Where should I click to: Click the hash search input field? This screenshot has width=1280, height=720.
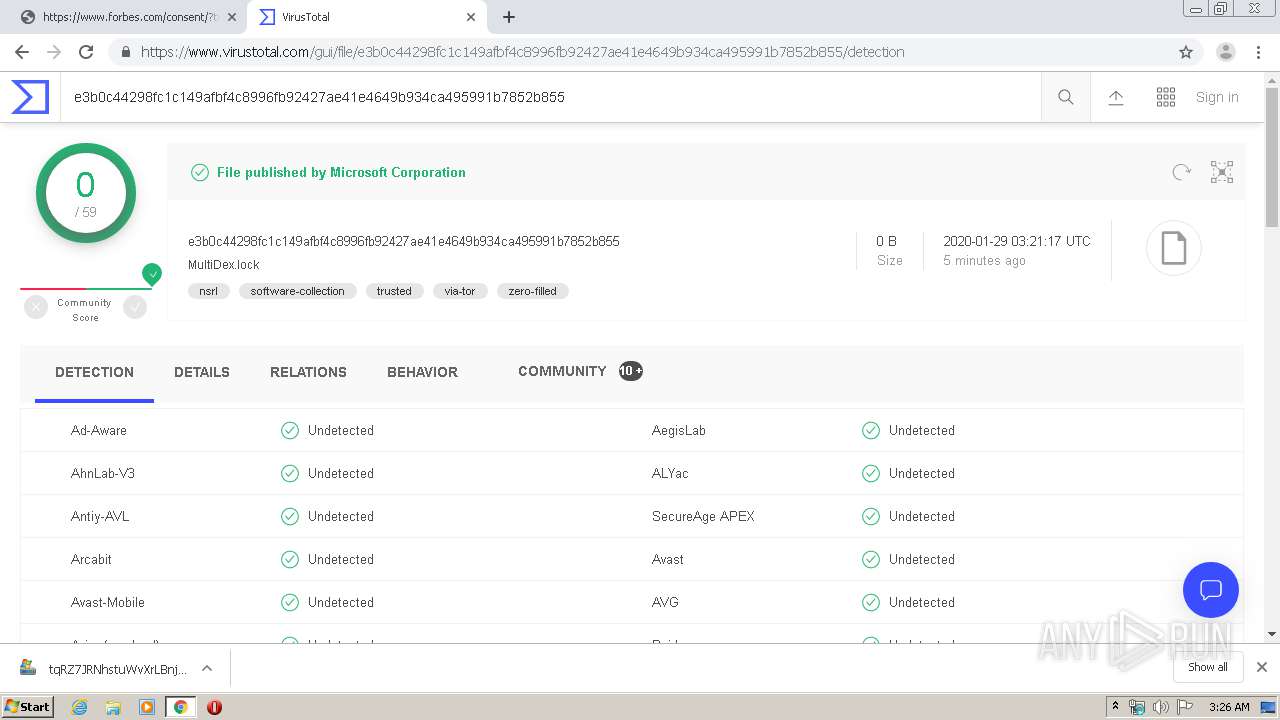pos(551,97)
